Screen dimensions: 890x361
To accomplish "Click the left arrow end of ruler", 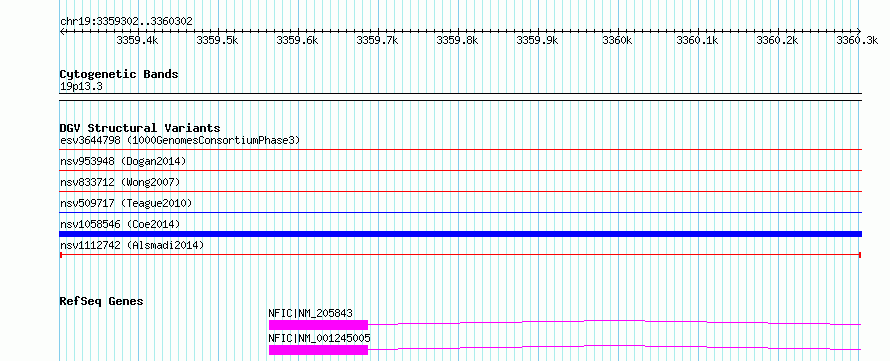I will coord(62,32).
